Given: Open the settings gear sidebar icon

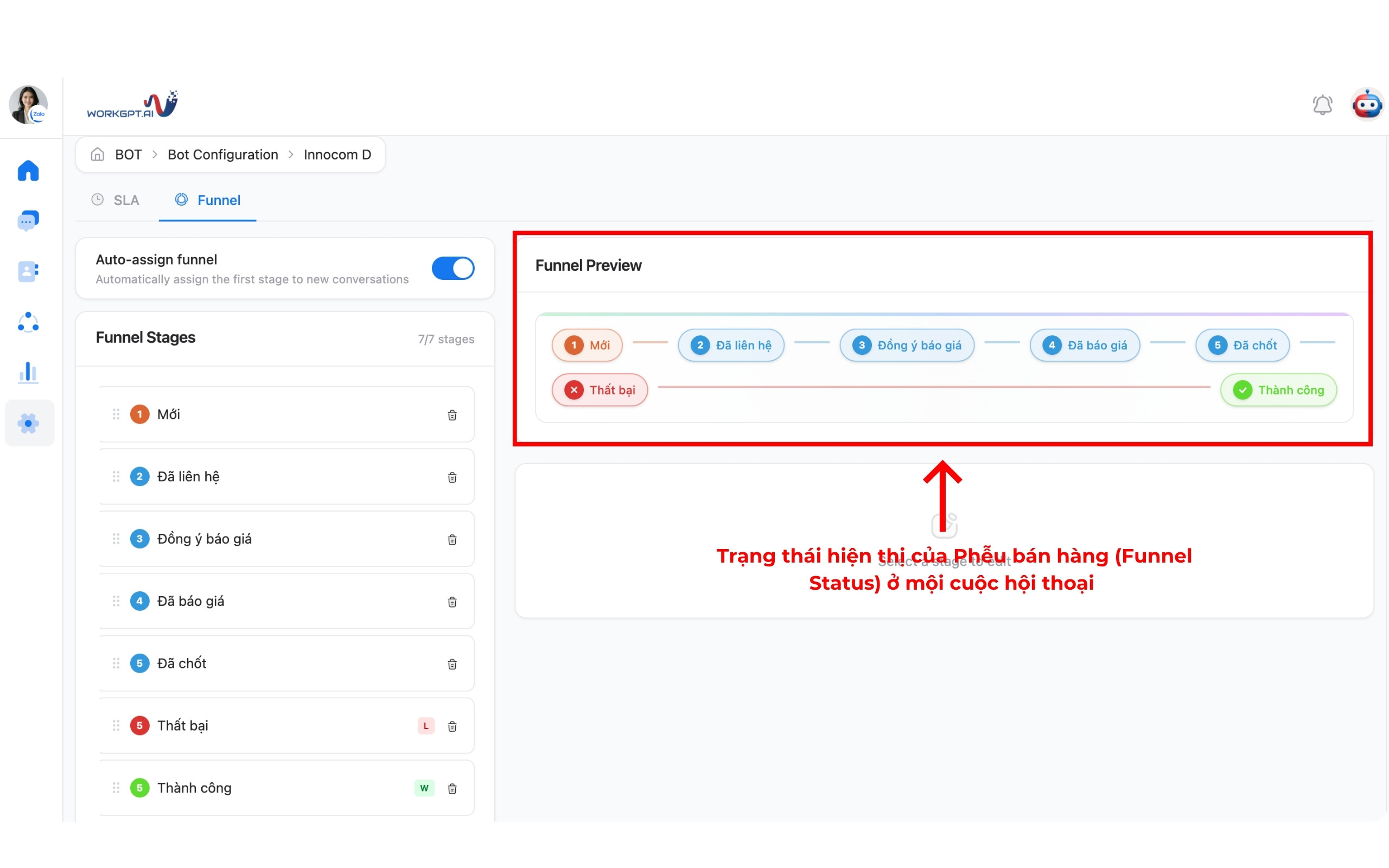Looking at the screenshot, I should [29, 423].
